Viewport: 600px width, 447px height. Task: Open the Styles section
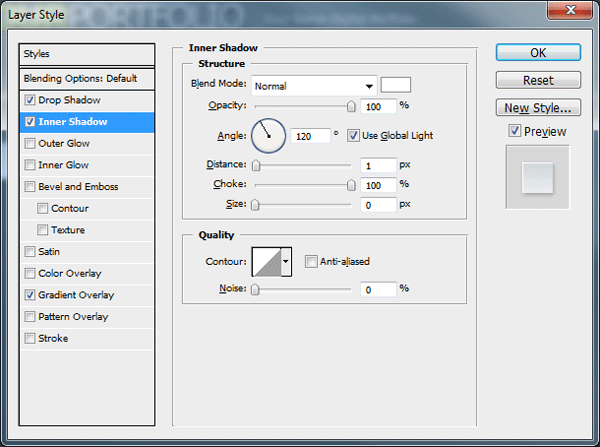click(88, 54)
